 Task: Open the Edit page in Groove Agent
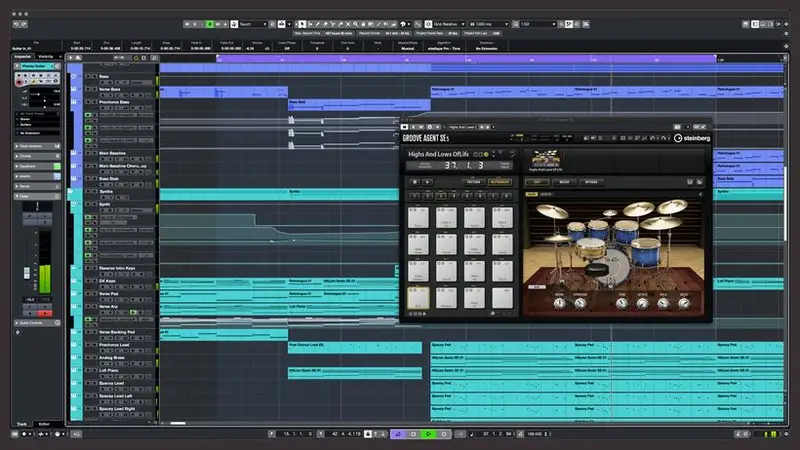tap(537, 182)
